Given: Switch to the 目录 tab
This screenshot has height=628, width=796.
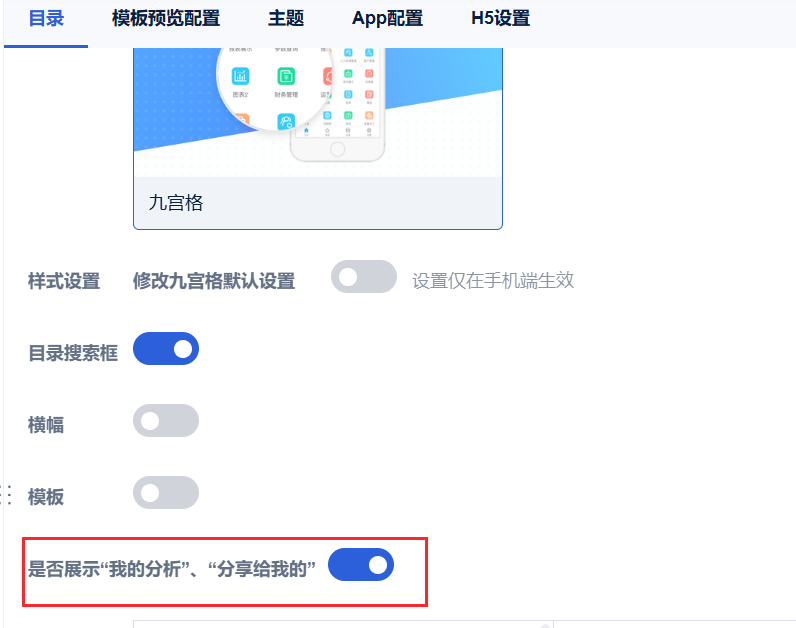Looking at the screenshot, I should 46,19.
